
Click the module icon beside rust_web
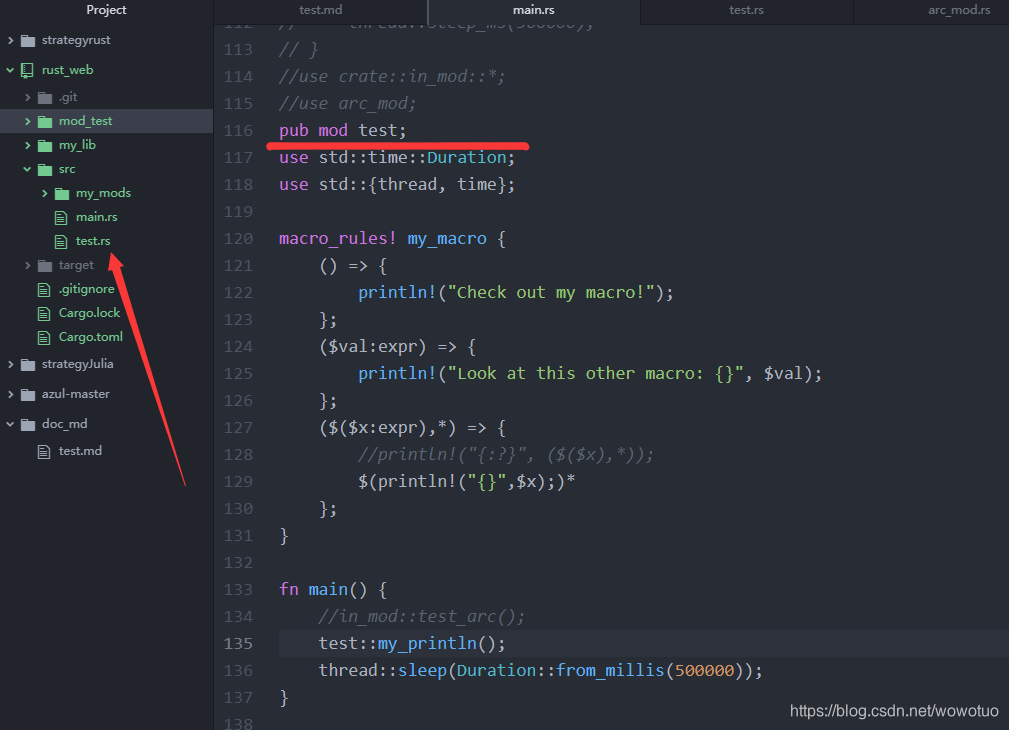(x=25, y=69)
